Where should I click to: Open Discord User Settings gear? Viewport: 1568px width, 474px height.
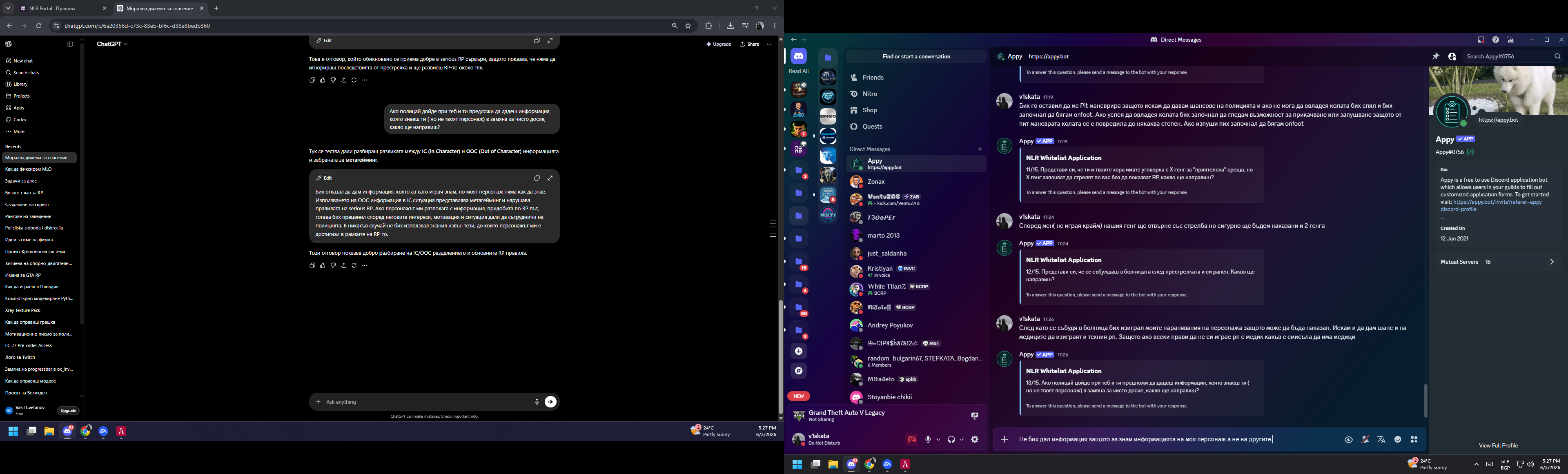(975, 439)
